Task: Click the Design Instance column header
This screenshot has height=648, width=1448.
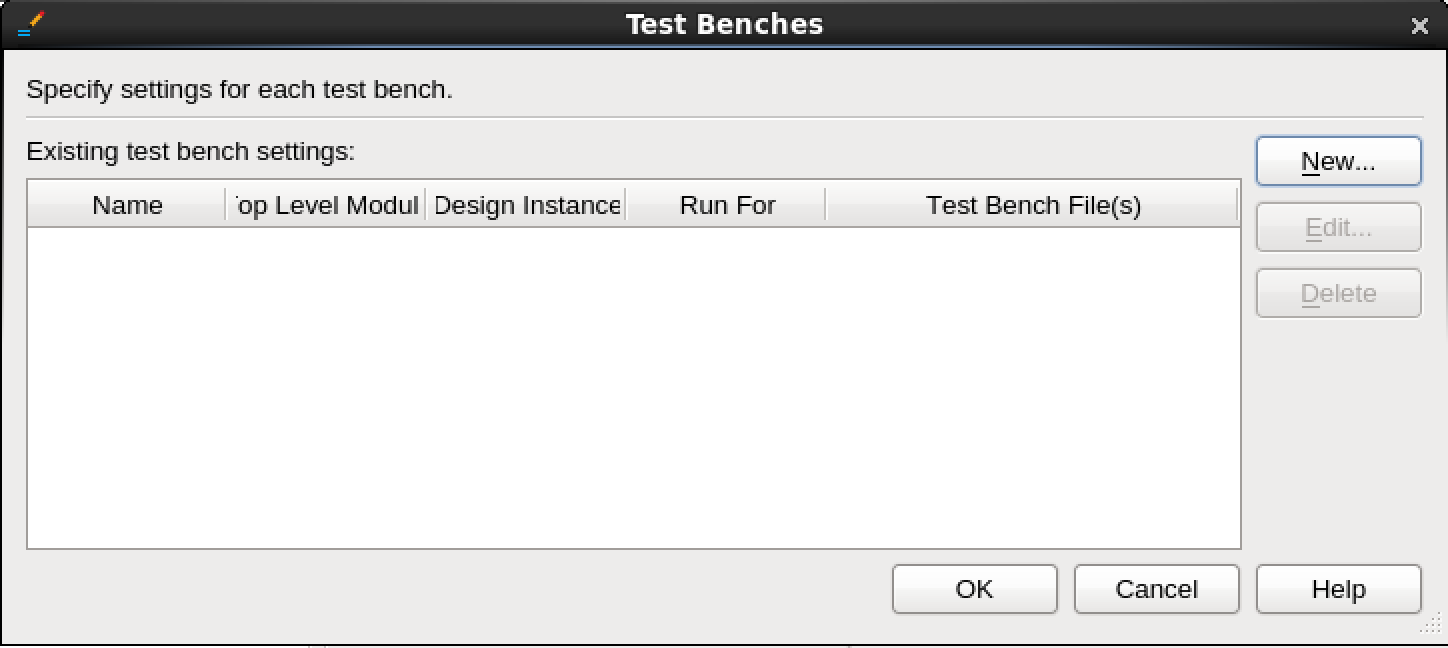Action: coord(526,205)
